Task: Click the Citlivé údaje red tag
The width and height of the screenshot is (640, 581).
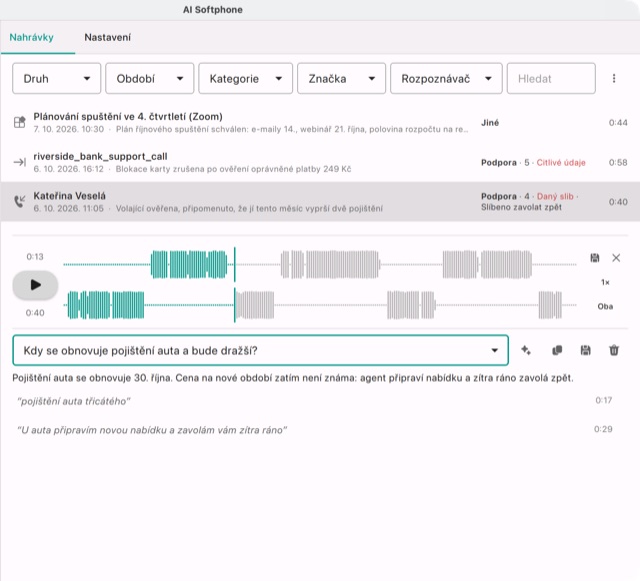Action: (561, 163)
